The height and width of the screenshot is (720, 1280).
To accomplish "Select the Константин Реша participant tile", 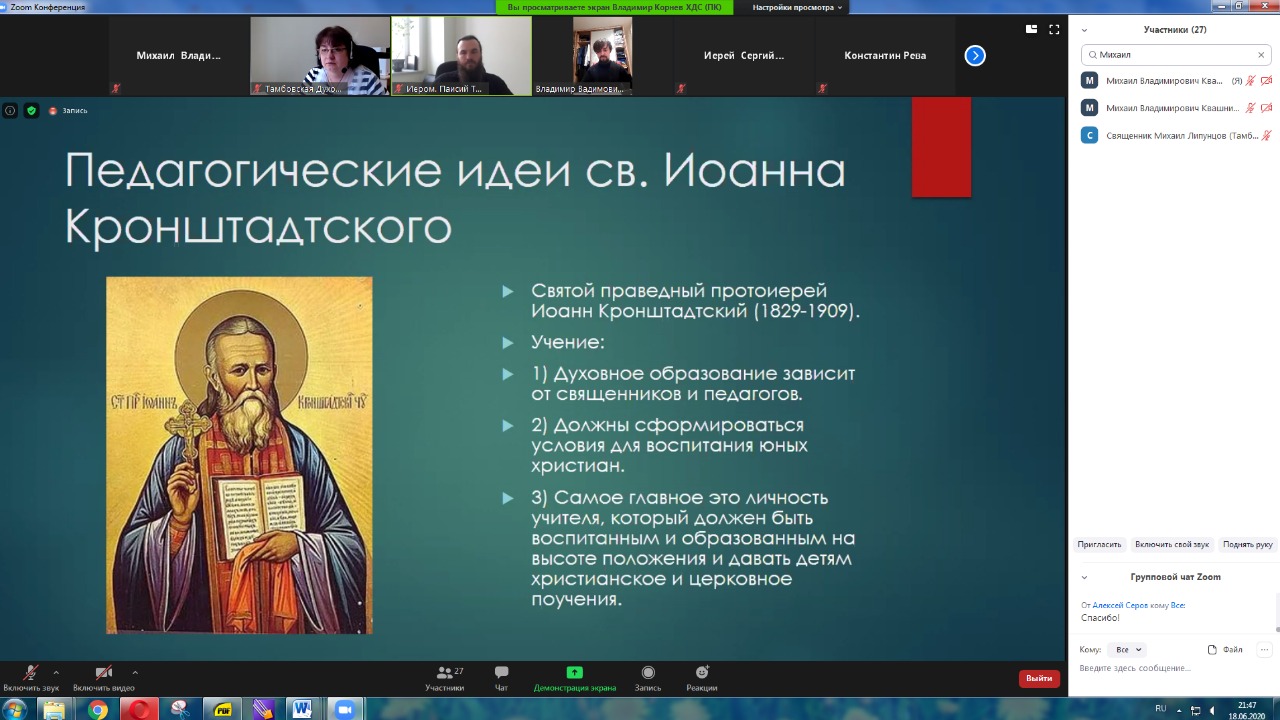I will (885, 56).
